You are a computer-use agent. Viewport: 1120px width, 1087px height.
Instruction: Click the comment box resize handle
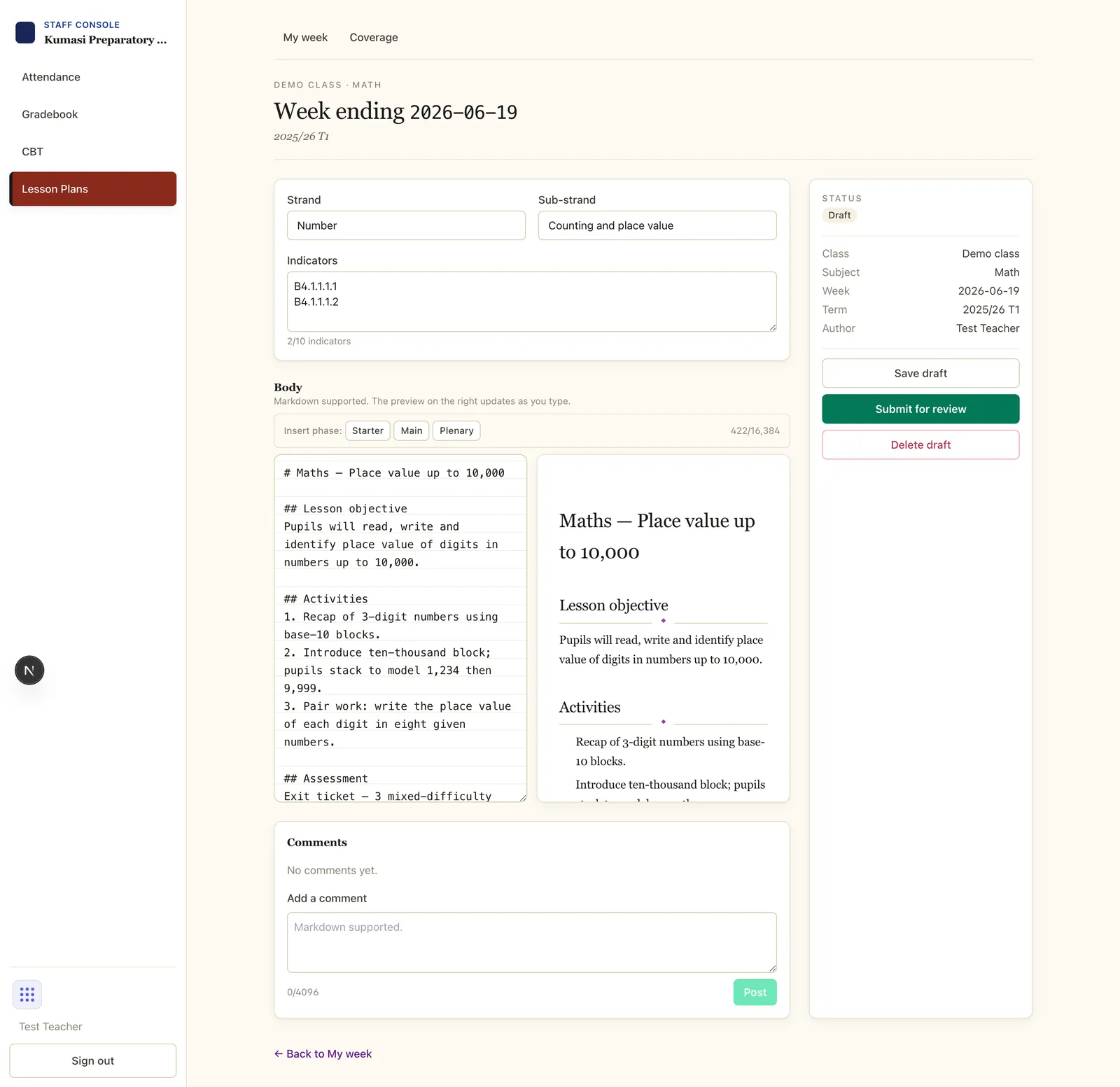click(x=772, y=967)
